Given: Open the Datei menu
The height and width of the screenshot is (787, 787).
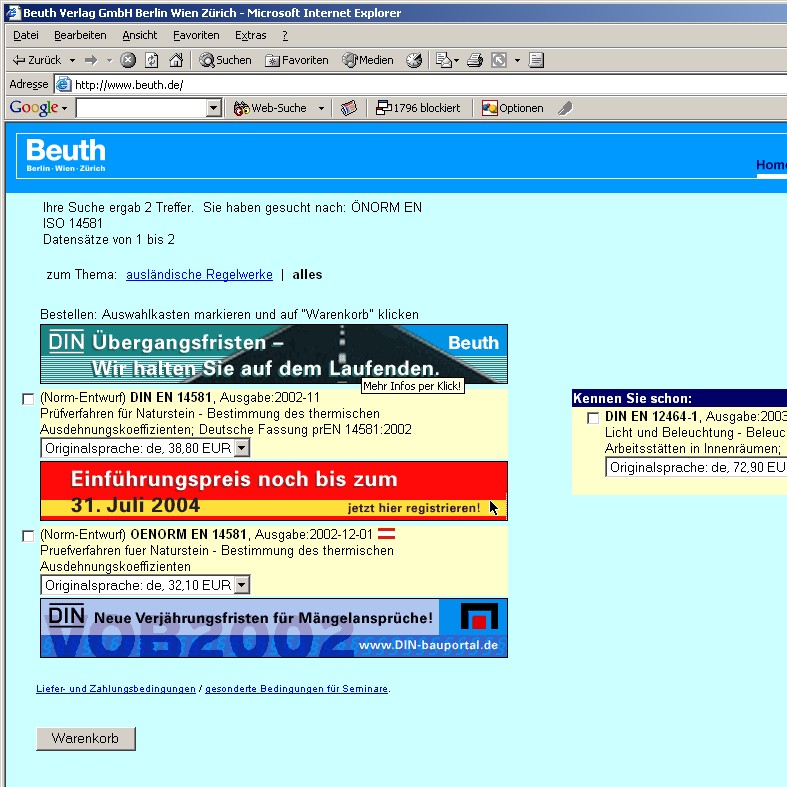Looking at the screenshot, I should 26,35.
